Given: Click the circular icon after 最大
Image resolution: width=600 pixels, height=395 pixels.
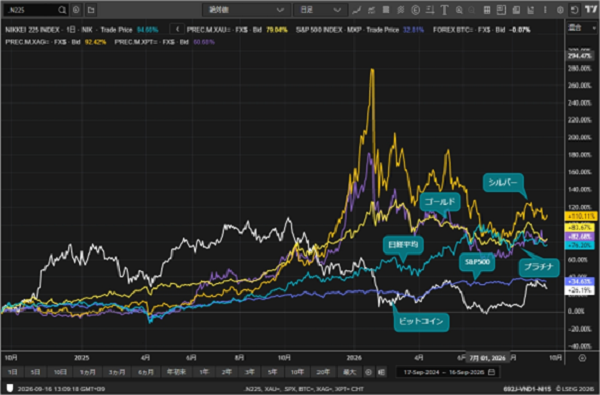Looking at the screenshot, I should (x=368, y=372).
